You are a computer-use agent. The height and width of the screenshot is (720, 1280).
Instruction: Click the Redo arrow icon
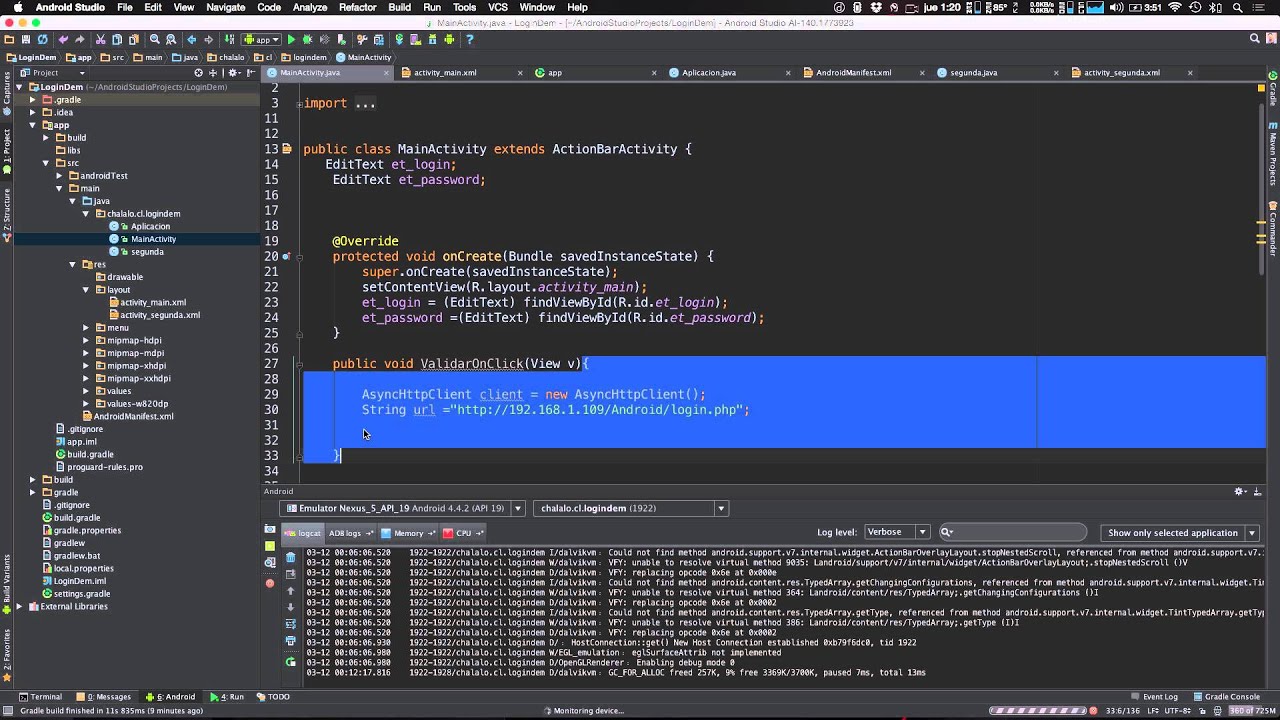tap(80, 40)
